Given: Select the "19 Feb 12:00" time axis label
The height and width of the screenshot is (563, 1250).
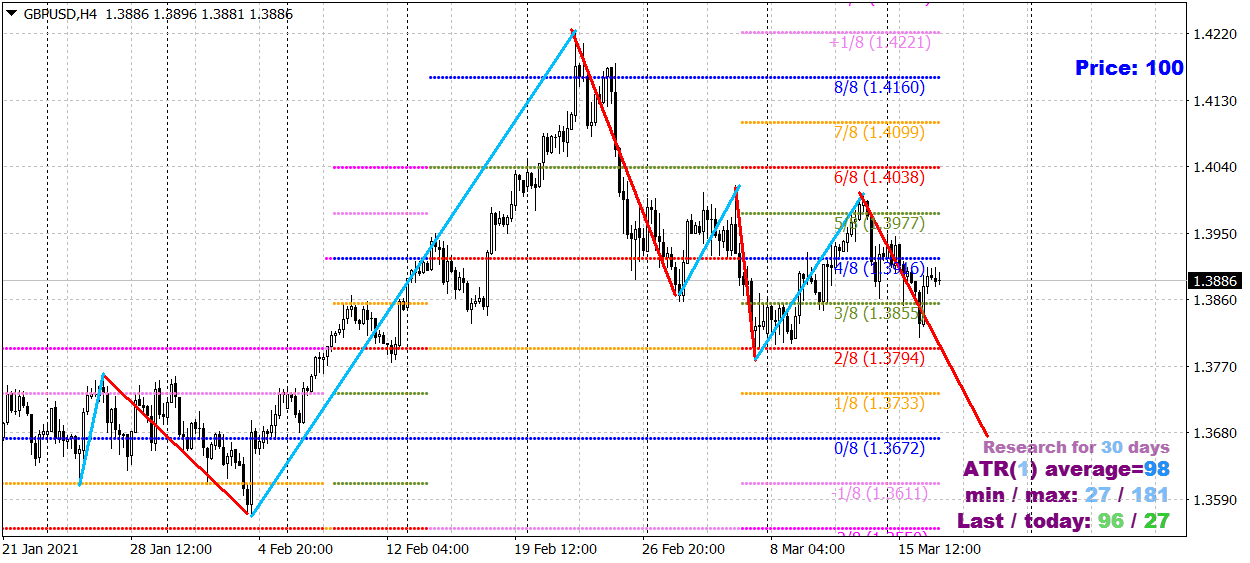Looking at the screenshot, I should point(555,549).
